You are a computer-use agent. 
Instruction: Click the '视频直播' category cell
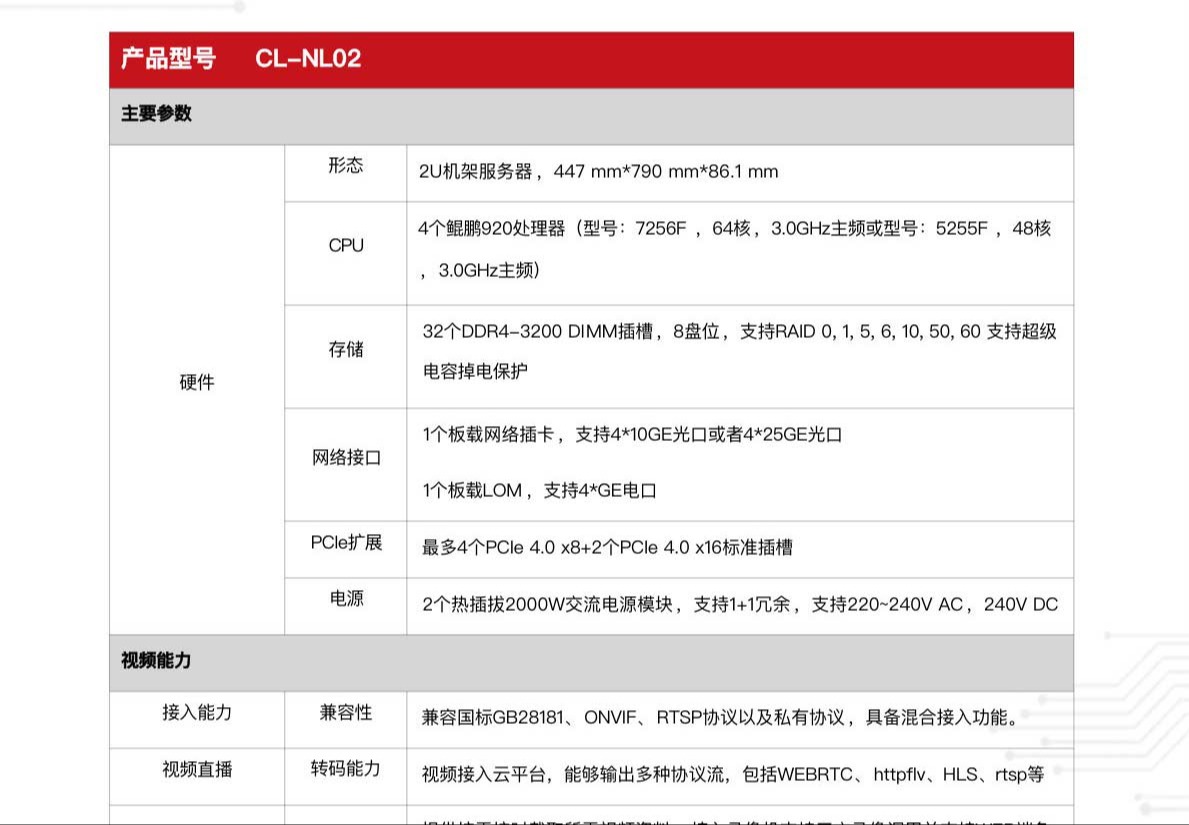tap(197, 776)
